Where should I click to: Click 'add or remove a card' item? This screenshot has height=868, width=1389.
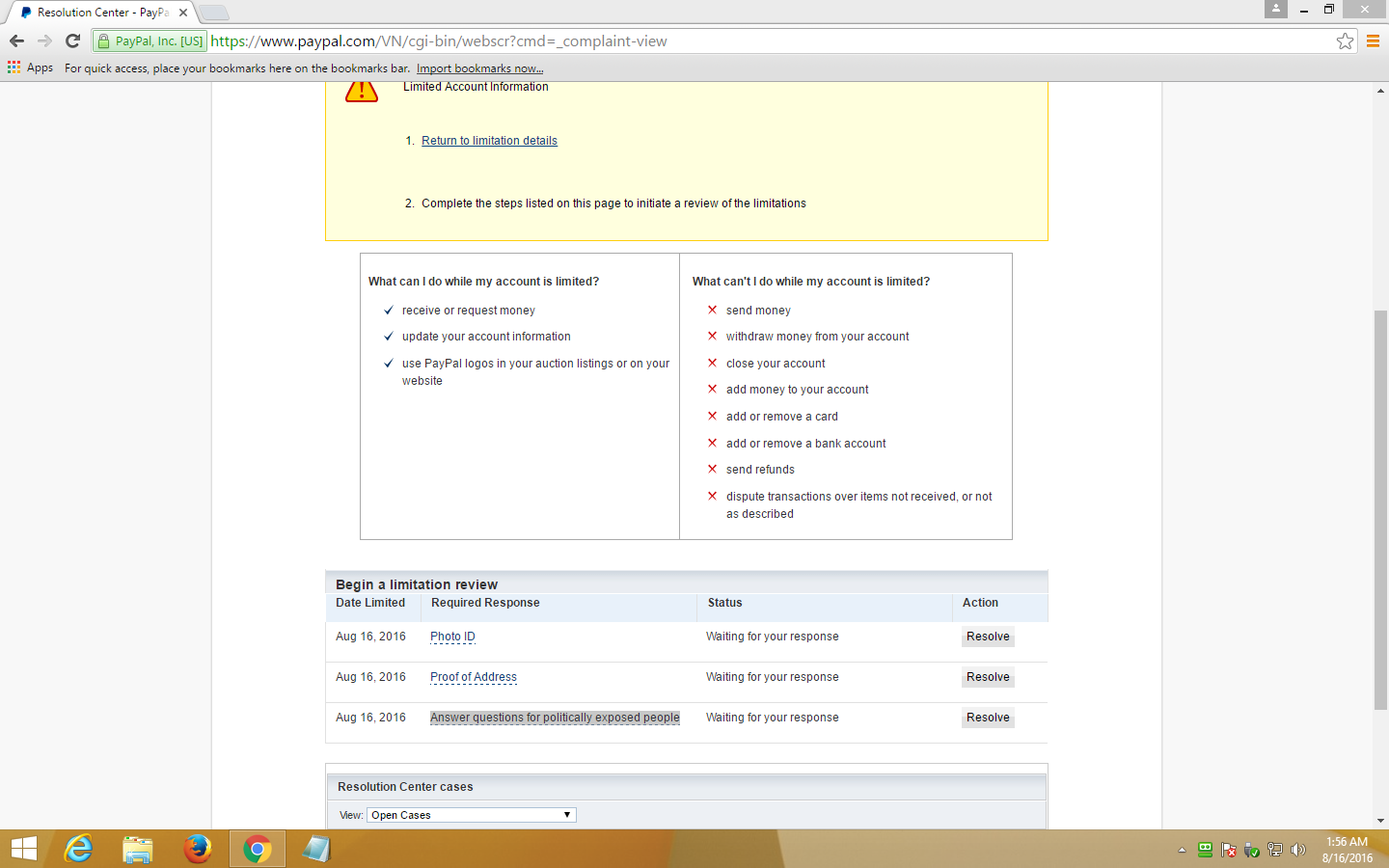coord(782,417)
